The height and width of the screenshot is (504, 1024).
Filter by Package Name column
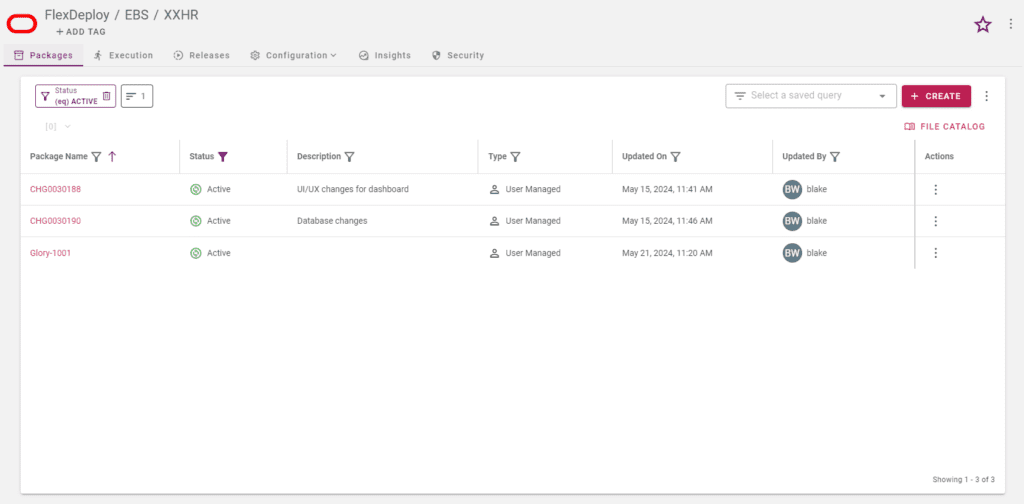point(96,157)
